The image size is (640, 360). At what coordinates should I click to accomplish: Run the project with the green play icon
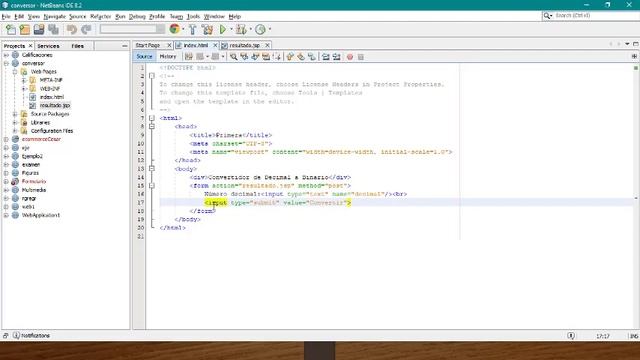[x=223, y=29]
